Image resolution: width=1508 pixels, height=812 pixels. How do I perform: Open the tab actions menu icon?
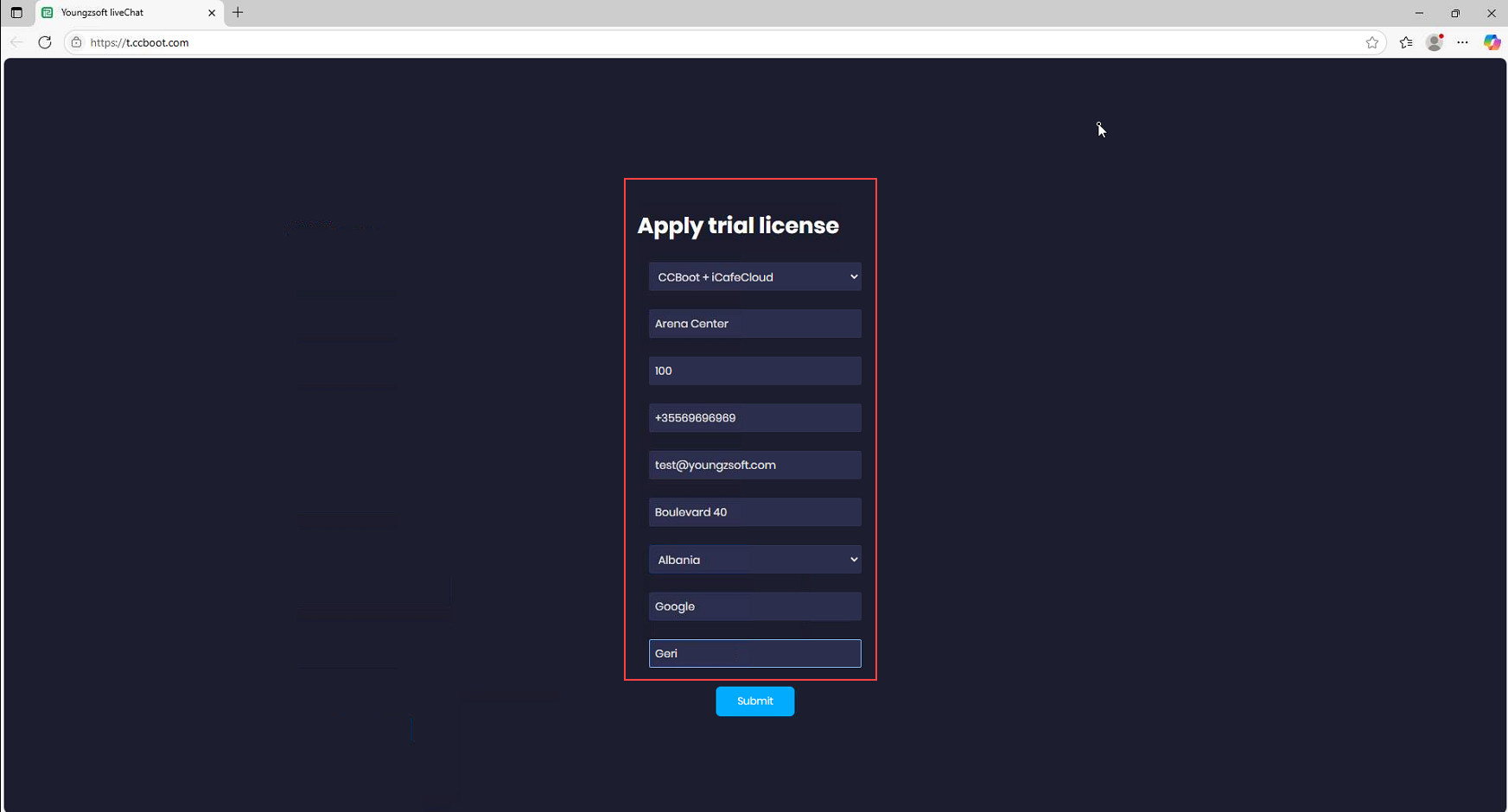coord(16,13)
